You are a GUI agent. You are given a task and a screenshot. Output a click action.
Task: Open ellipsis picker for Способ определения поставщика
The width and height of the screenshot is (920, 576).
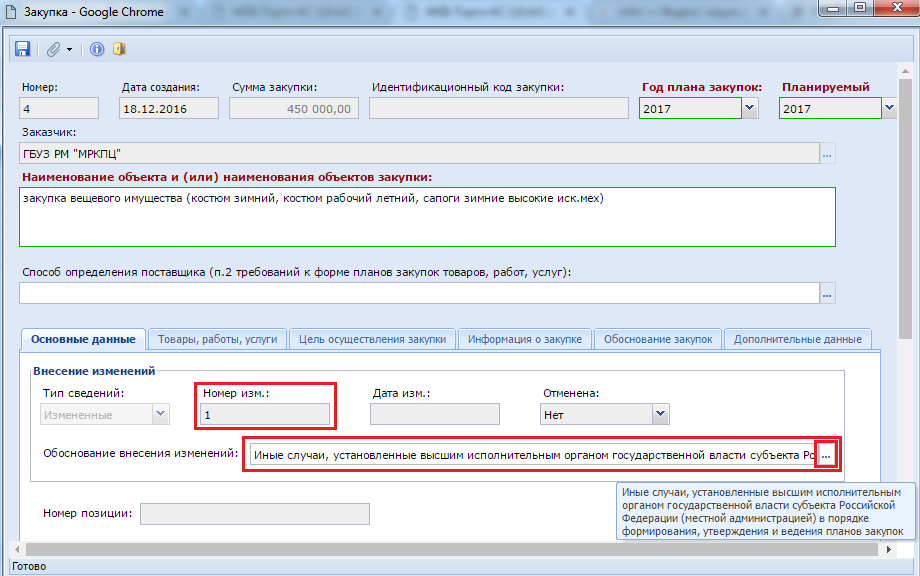click(827, 293)
